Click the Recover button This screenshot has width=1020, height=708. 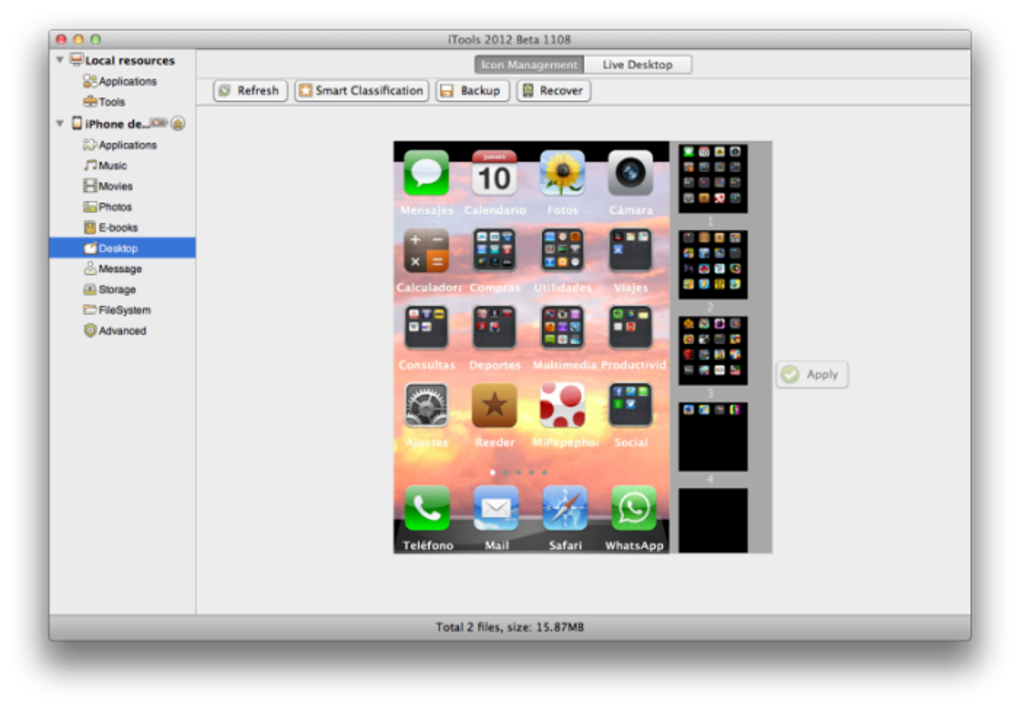(x=554, y=90)
